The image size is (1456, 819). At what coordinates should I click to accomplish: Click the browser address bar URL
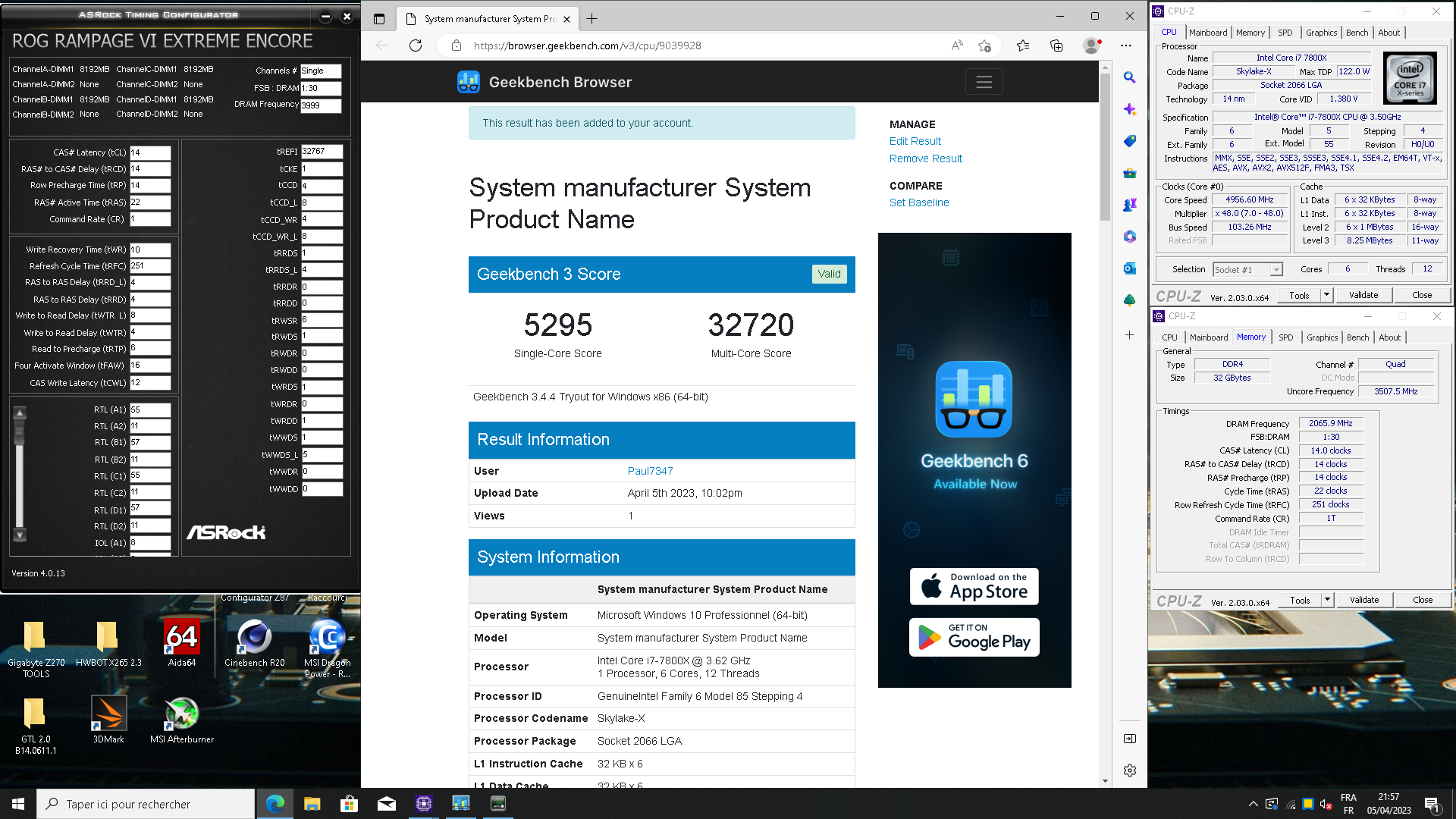(588, 45)
